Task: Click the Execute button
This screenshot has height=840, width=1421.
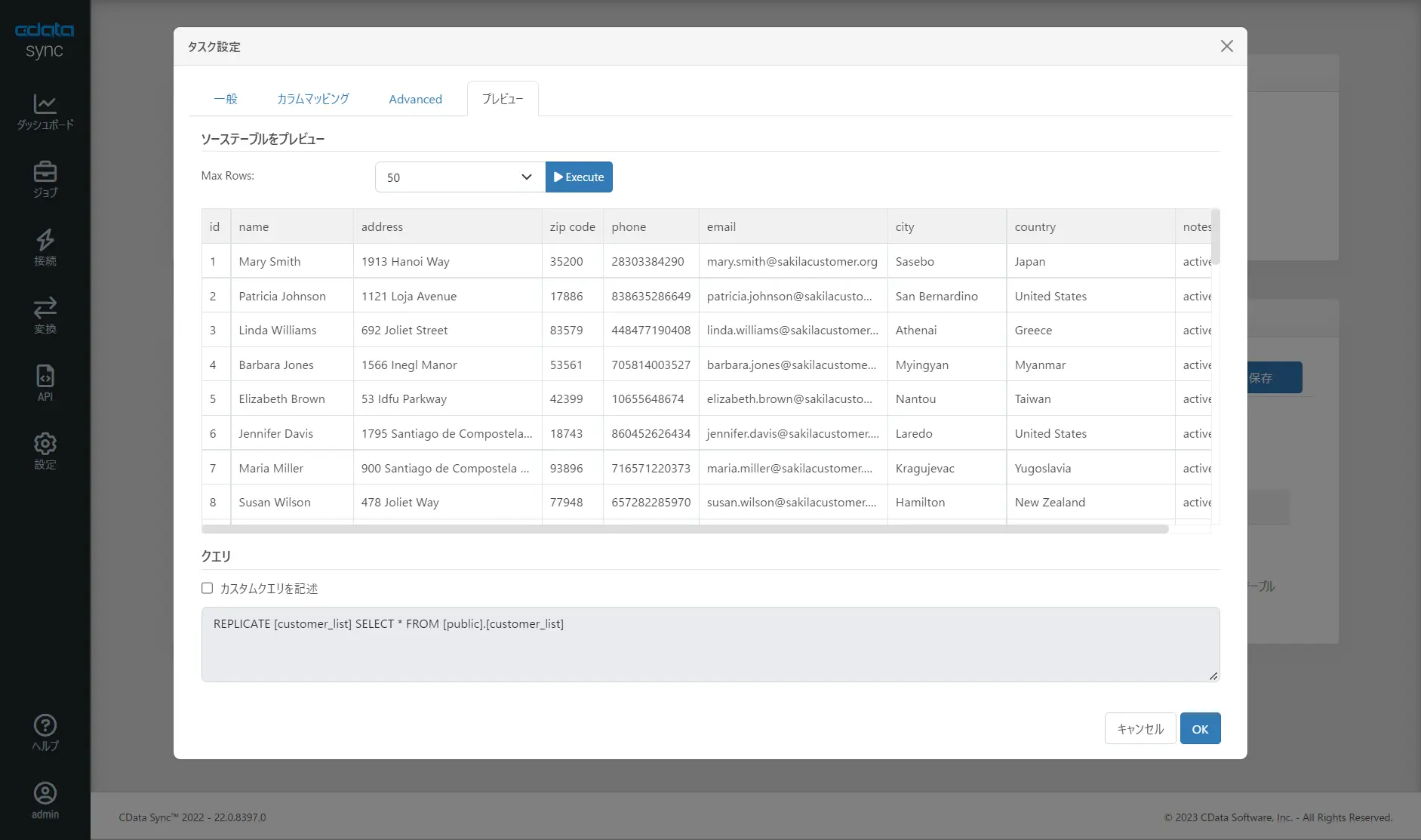Action: 579,177
